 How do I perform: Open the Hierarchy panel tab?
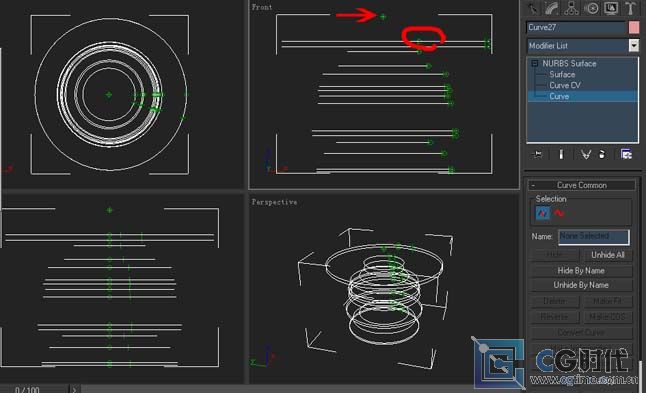coord(571,8)
